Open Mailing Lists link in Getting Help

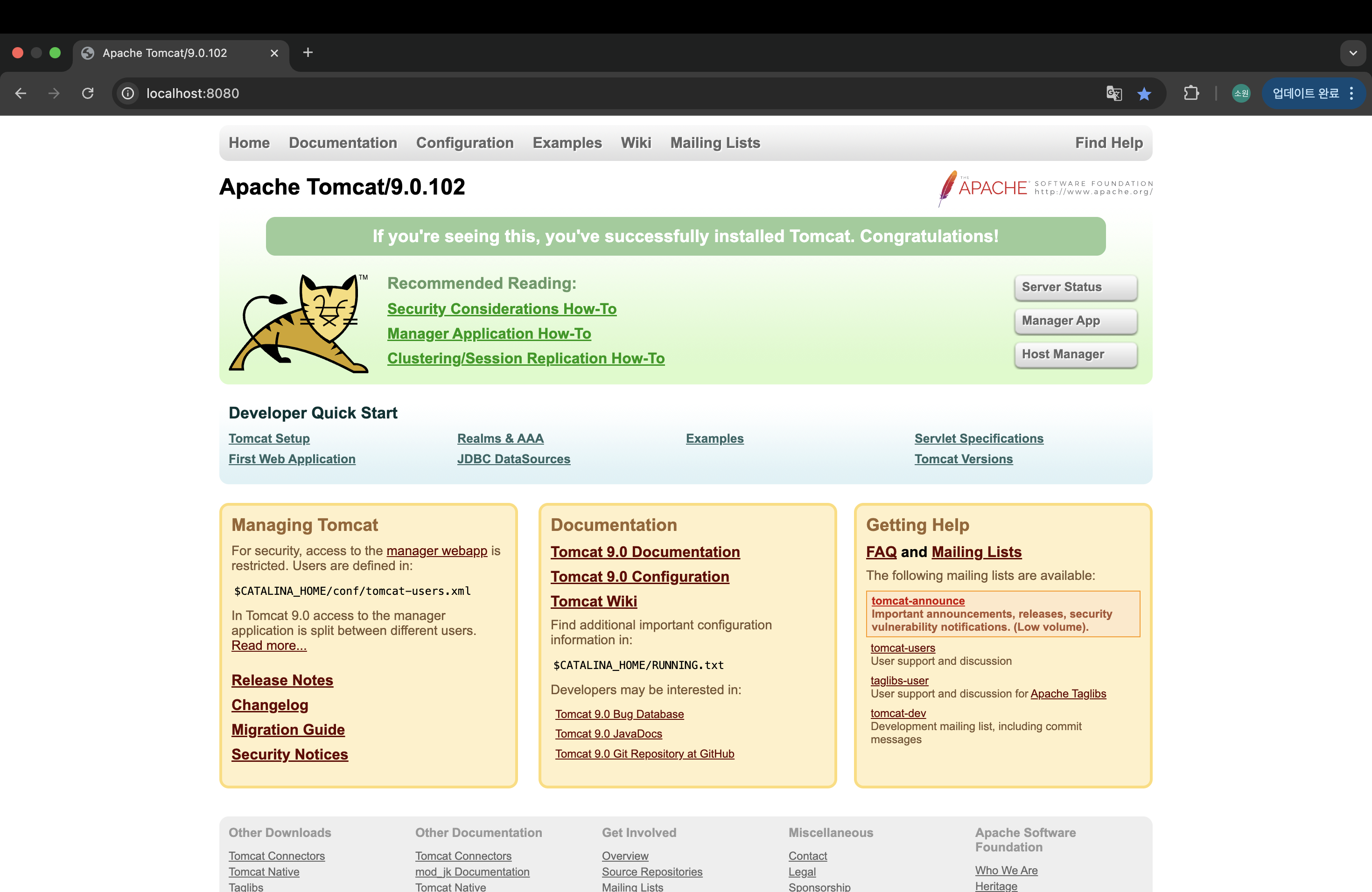point(977,552)
